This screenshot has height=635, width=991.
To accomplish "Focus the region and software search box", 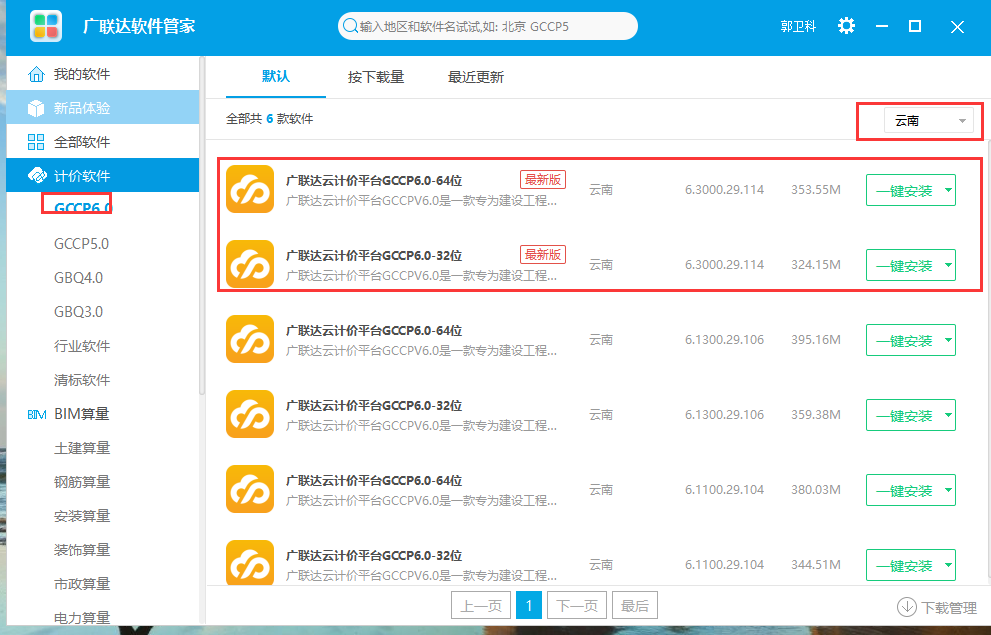I will [487, 26].
